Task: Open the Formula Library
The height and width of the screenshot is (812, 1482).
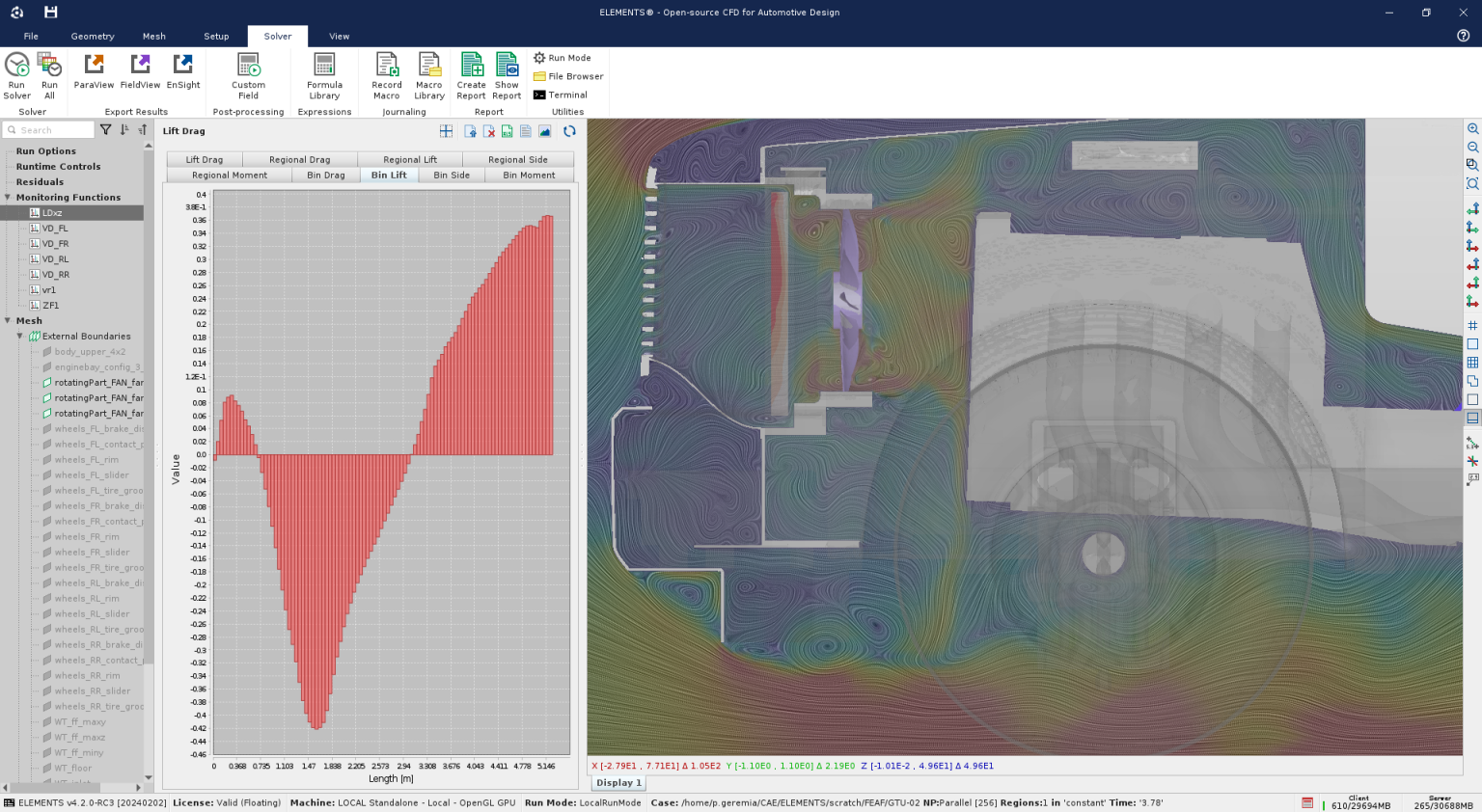Action: [324, 75]
